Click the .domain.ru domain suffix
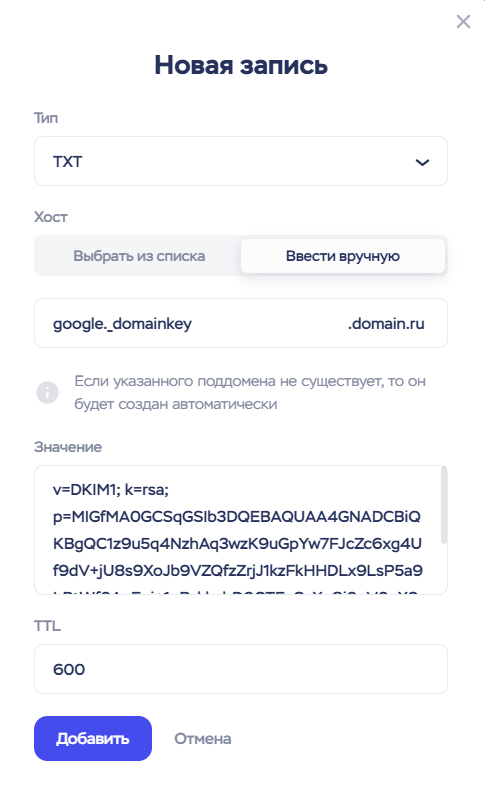Viewport: 485px width, 798px height. coord(386,324)
